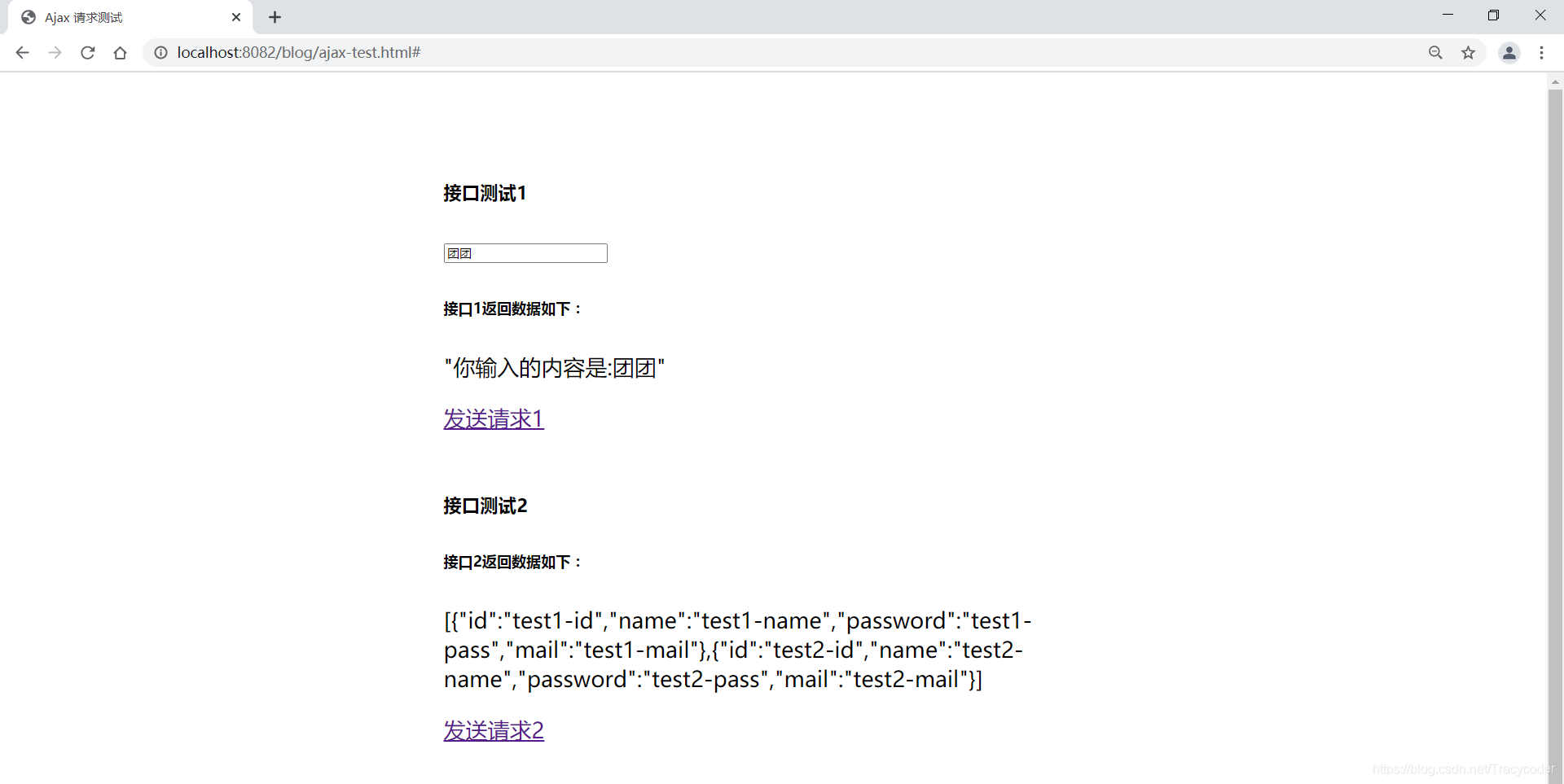Bookmark this page with the star icon
This screenshot has width=1564, height=784.
coord(1468,53)
